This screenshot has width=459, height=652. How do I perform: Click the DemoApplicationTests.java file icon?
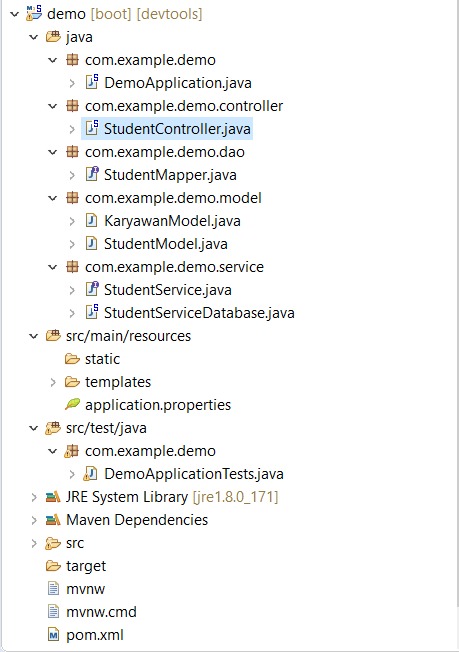click(x=90, y=474)
